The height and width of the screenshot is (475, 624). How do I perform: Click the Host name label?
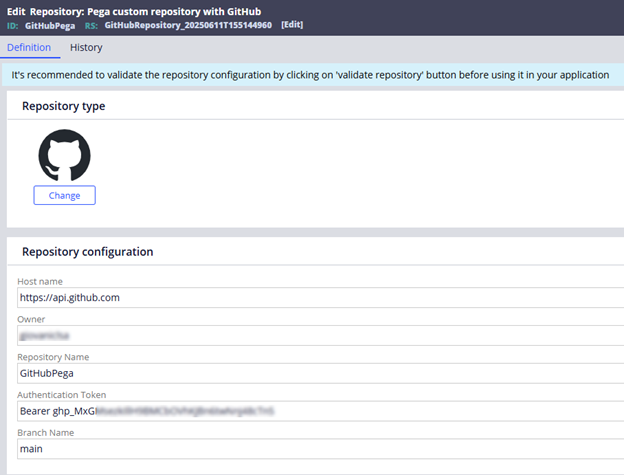click(40, 281)
